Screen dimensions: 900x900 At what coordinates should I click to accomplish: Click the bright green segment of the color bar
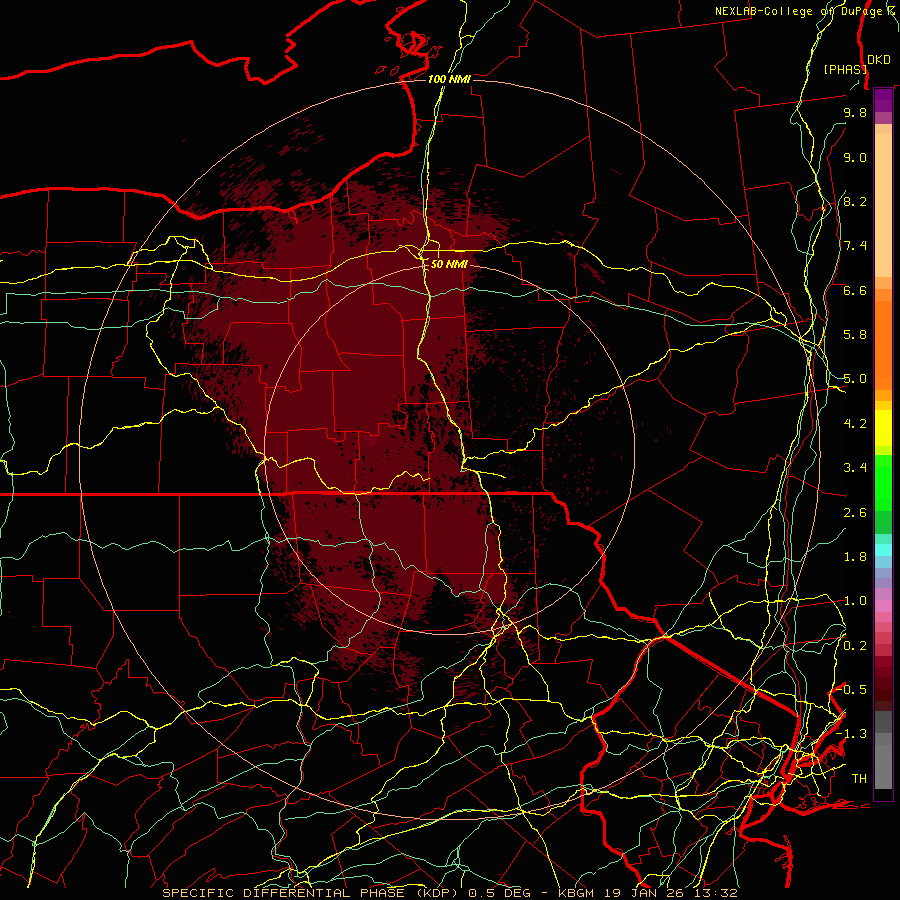pyautogui.click(x=883, y=482)
